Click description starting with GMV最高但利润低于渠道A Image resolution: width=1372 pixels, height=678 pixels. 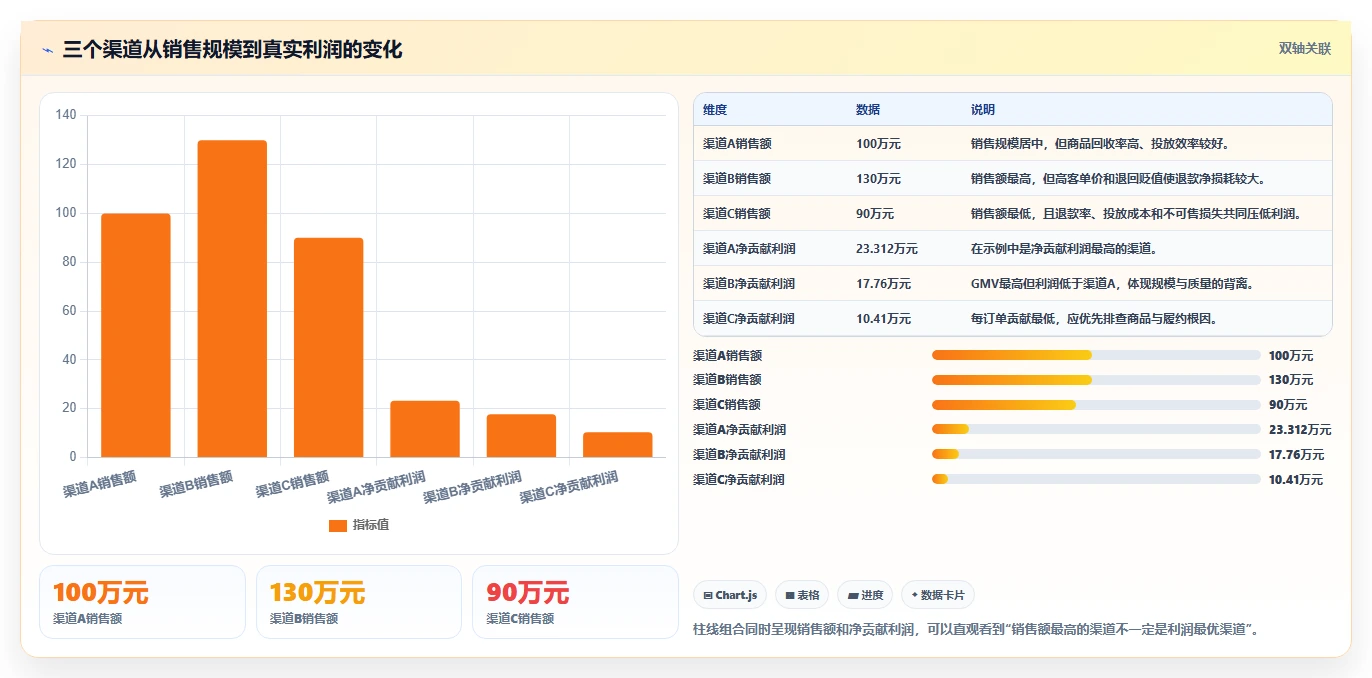(x=1112, y=284)
